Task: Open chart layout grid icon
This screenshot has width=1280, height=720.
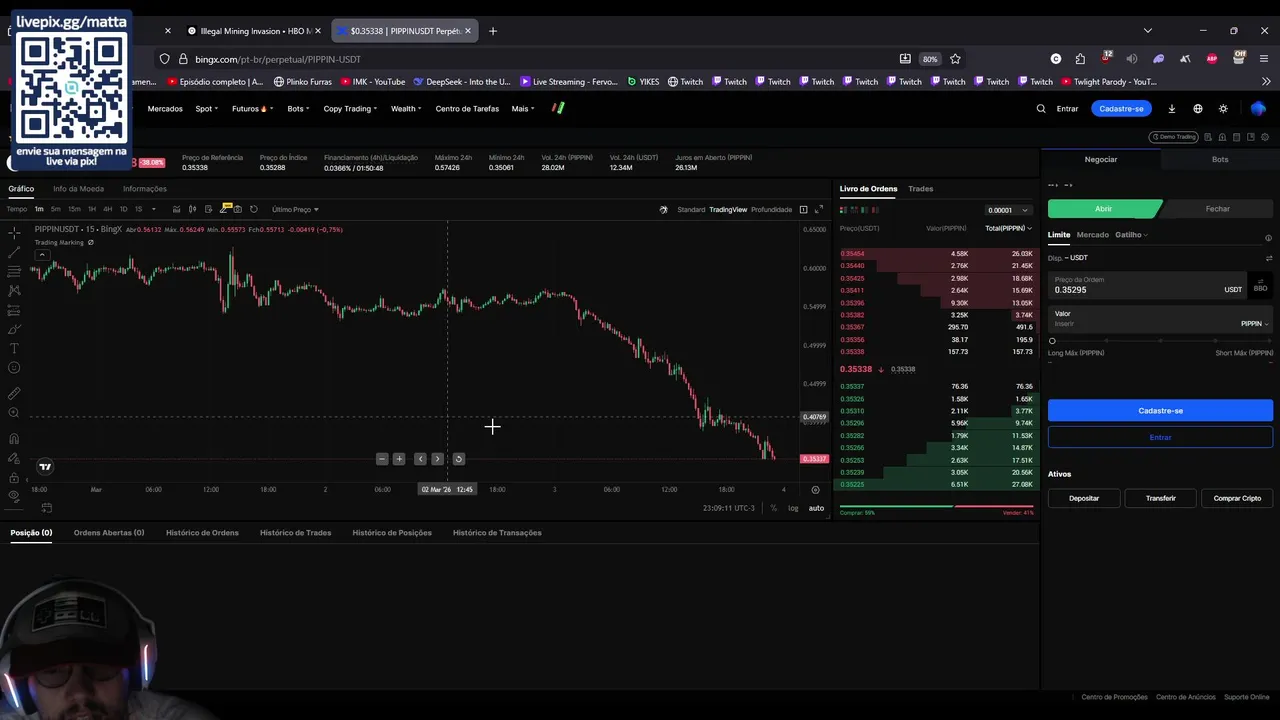Action: coord(803,209)
